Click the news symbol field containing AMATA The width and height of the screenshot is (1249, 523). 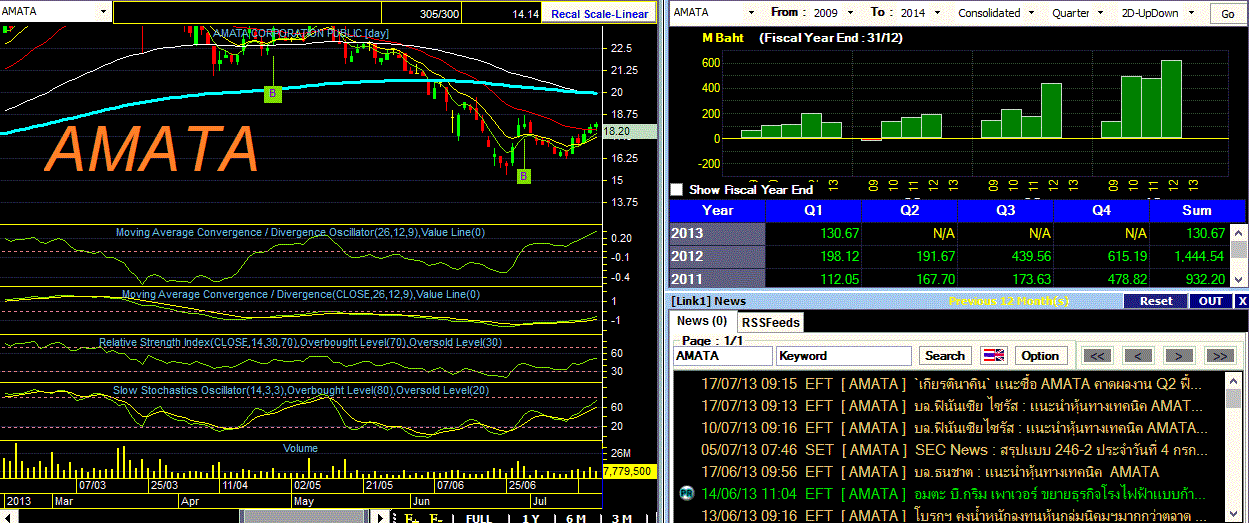pos(723,355)
